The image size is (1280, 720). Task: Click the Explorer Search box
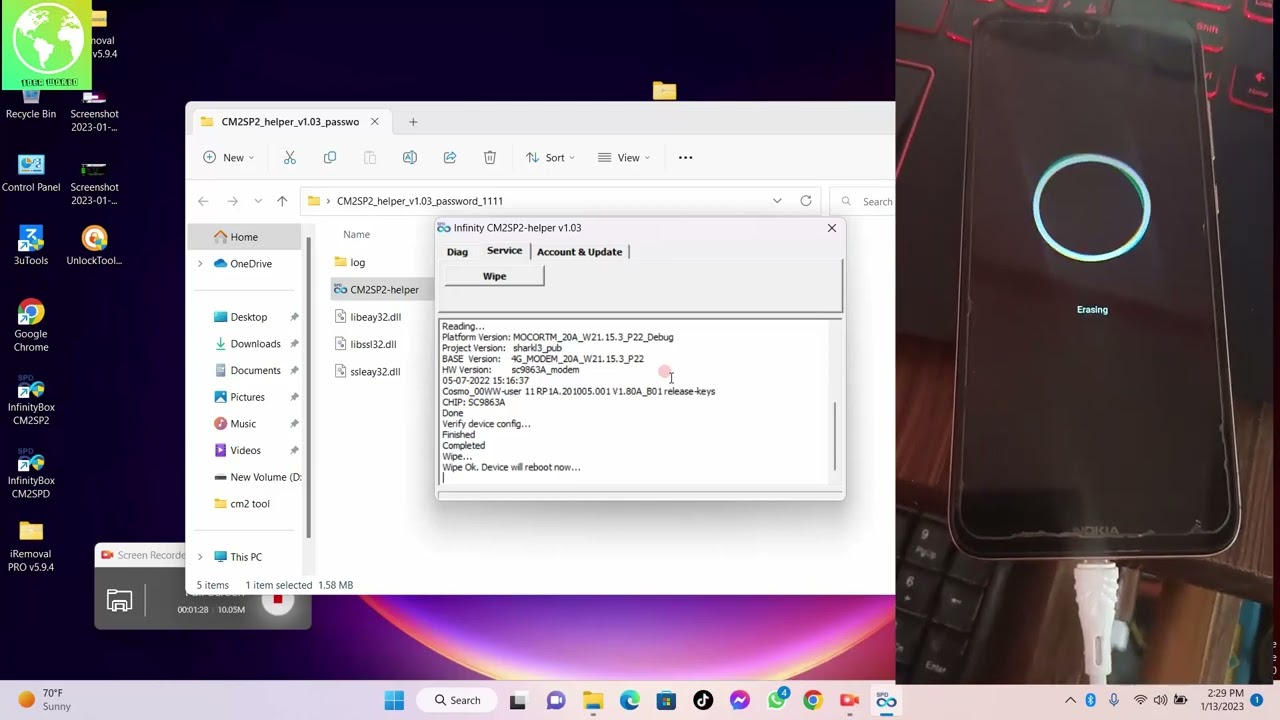pyautogui.click(x=863, y=201)
